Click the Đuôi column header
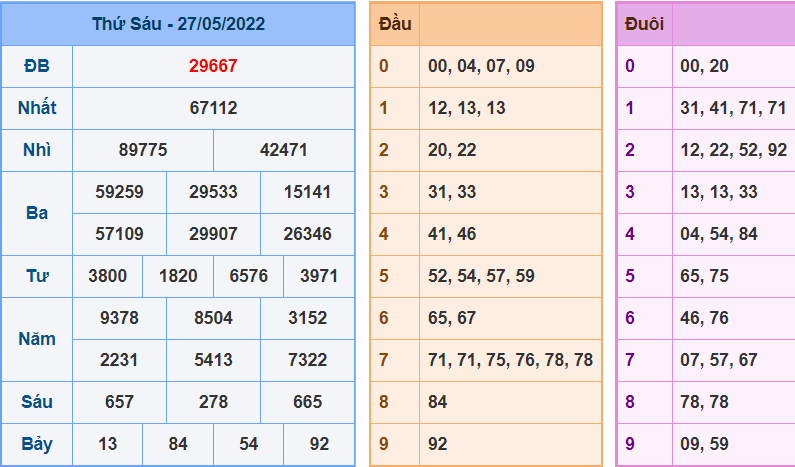The height and width of the screenshot is (467, 795). pos(644,24)
